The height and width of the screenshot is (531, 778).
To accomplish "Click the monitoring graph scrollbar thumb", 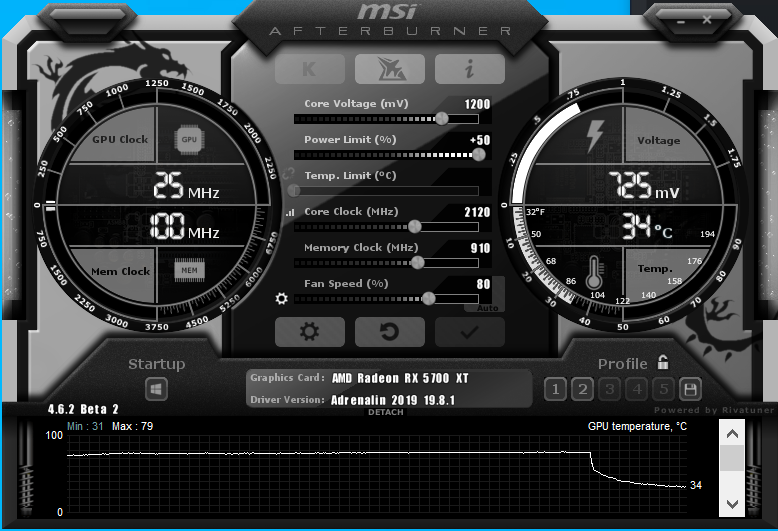I will tap(732, 458).
